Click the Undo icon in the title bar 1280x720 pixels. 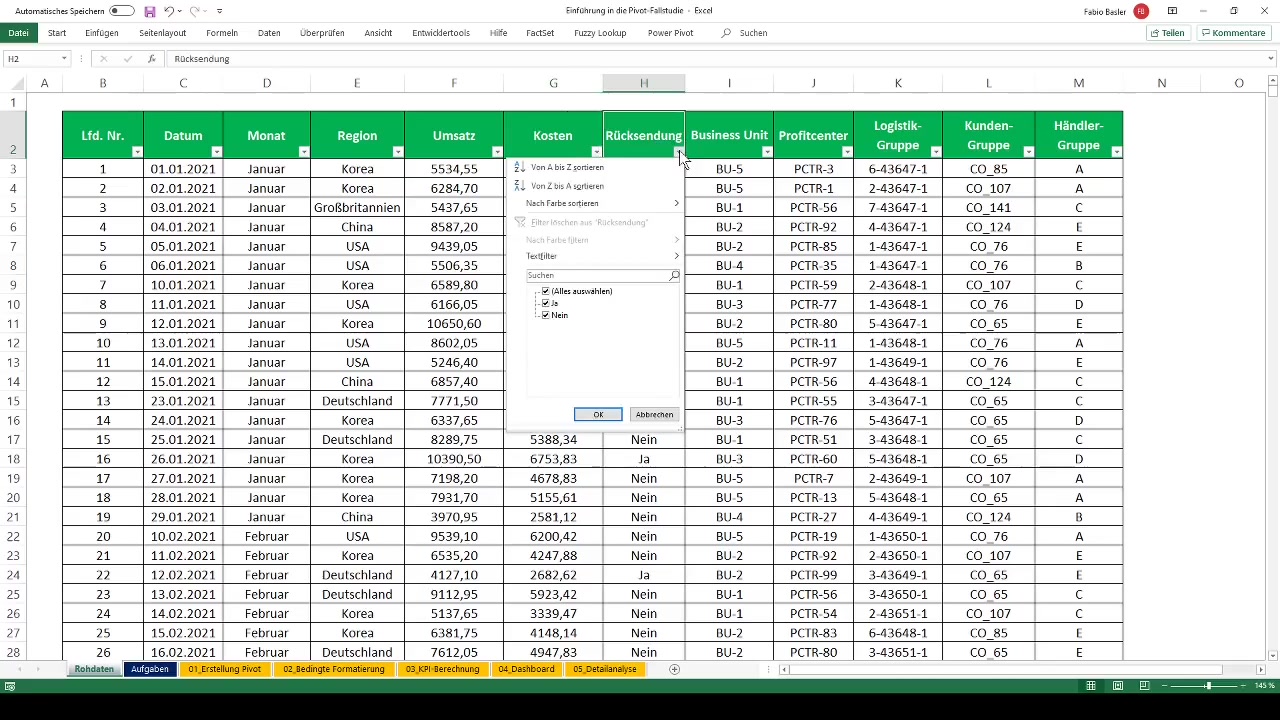(168, 10)
